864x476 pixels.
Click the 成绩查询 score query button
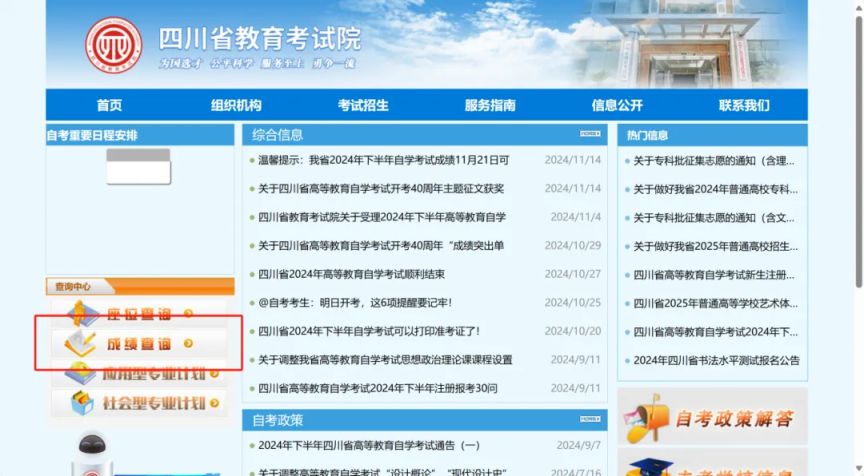[x=139, y=344]
